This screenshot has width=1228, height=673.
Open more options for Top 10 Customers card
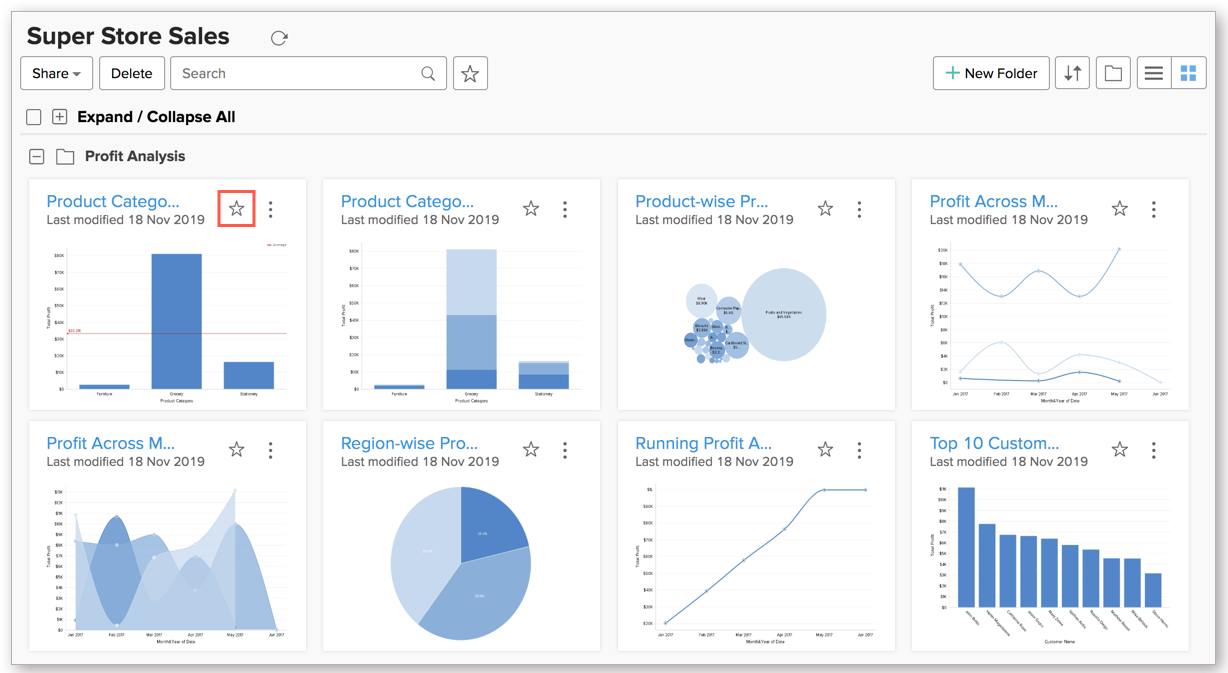tap(1153, 450)
